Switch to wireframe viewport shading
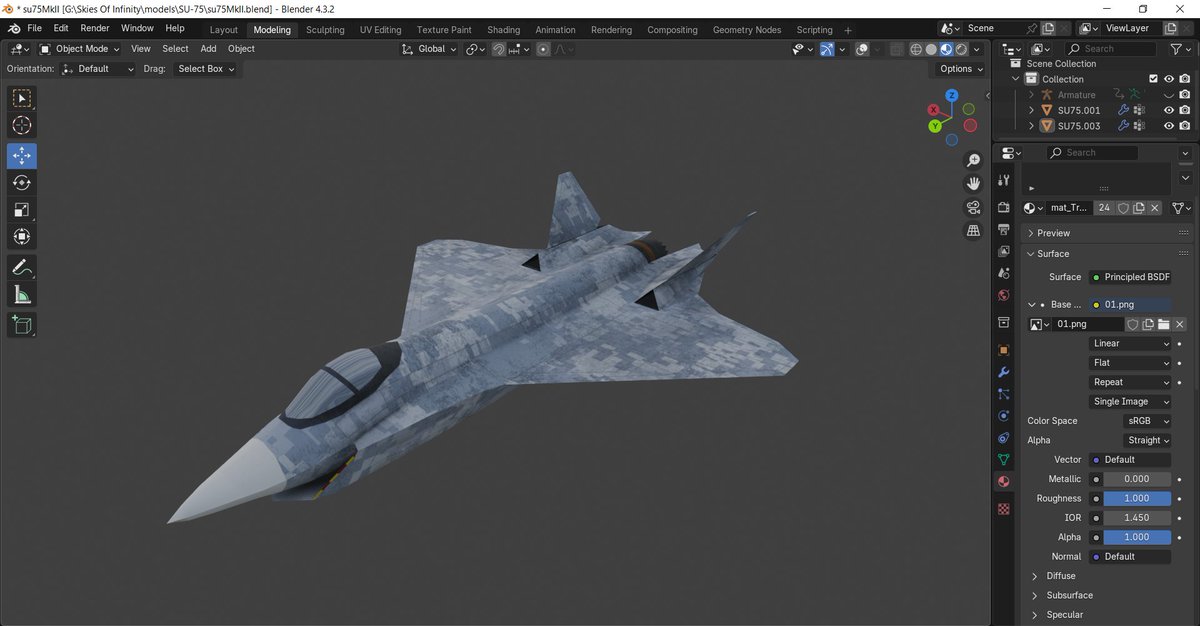 point(915,49)
